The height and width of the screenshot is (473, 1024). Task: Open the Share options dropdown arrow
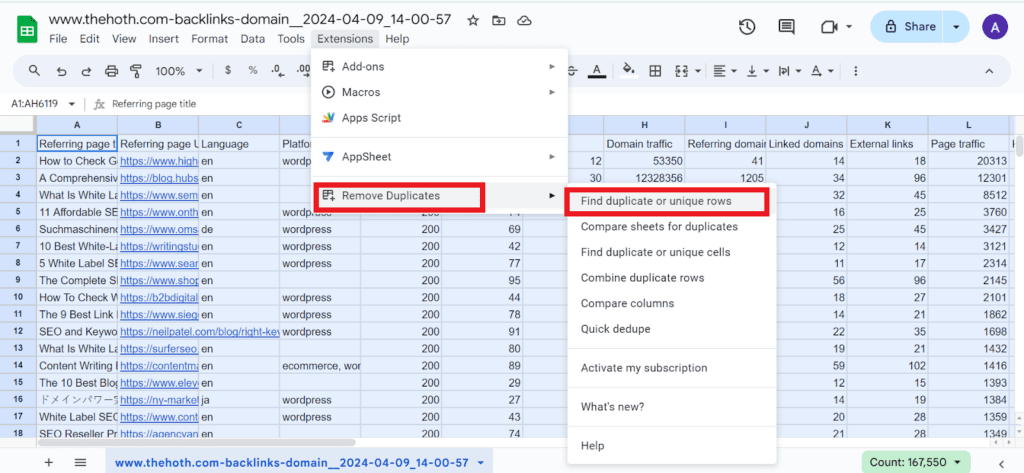pos(957,27)
